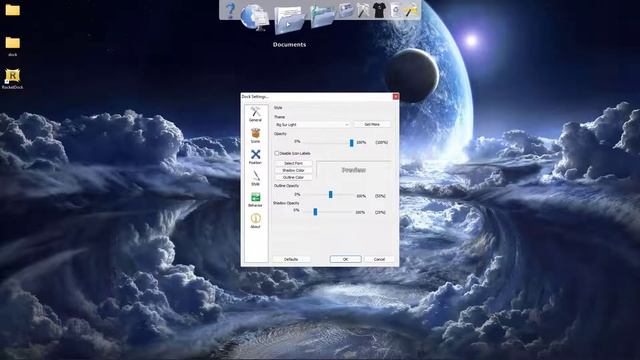
Task: Click the tools icon left of the t-shirt
Action: [x=363, y=10]
